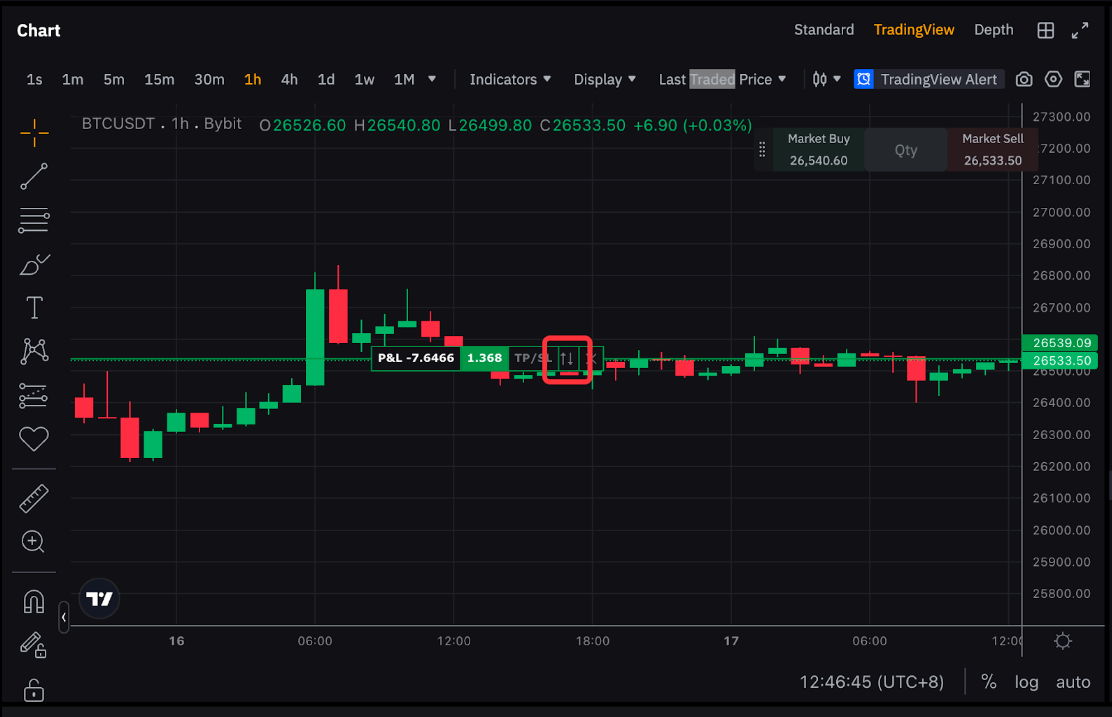Switch to the Depth tab
The height and width of the screenshot is (717, 1112).
tap(993, 30)
